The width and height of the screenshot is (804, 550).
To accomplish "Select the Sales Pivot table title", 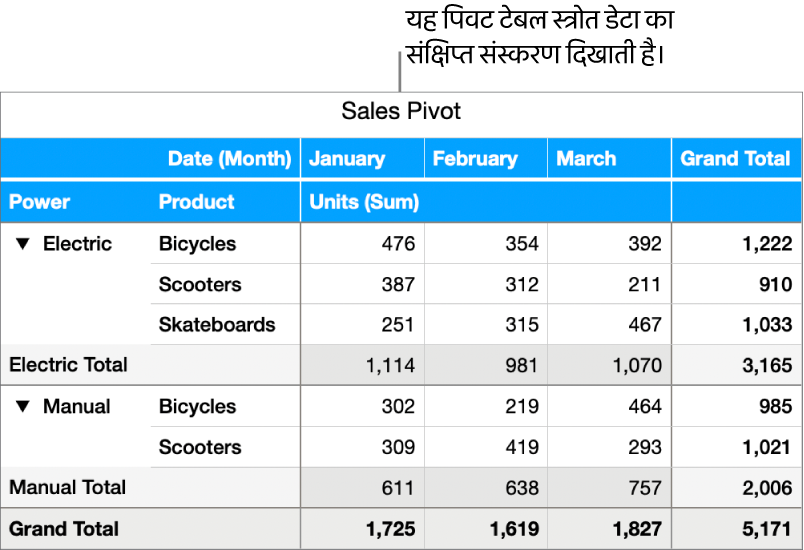I will (401, 111).
